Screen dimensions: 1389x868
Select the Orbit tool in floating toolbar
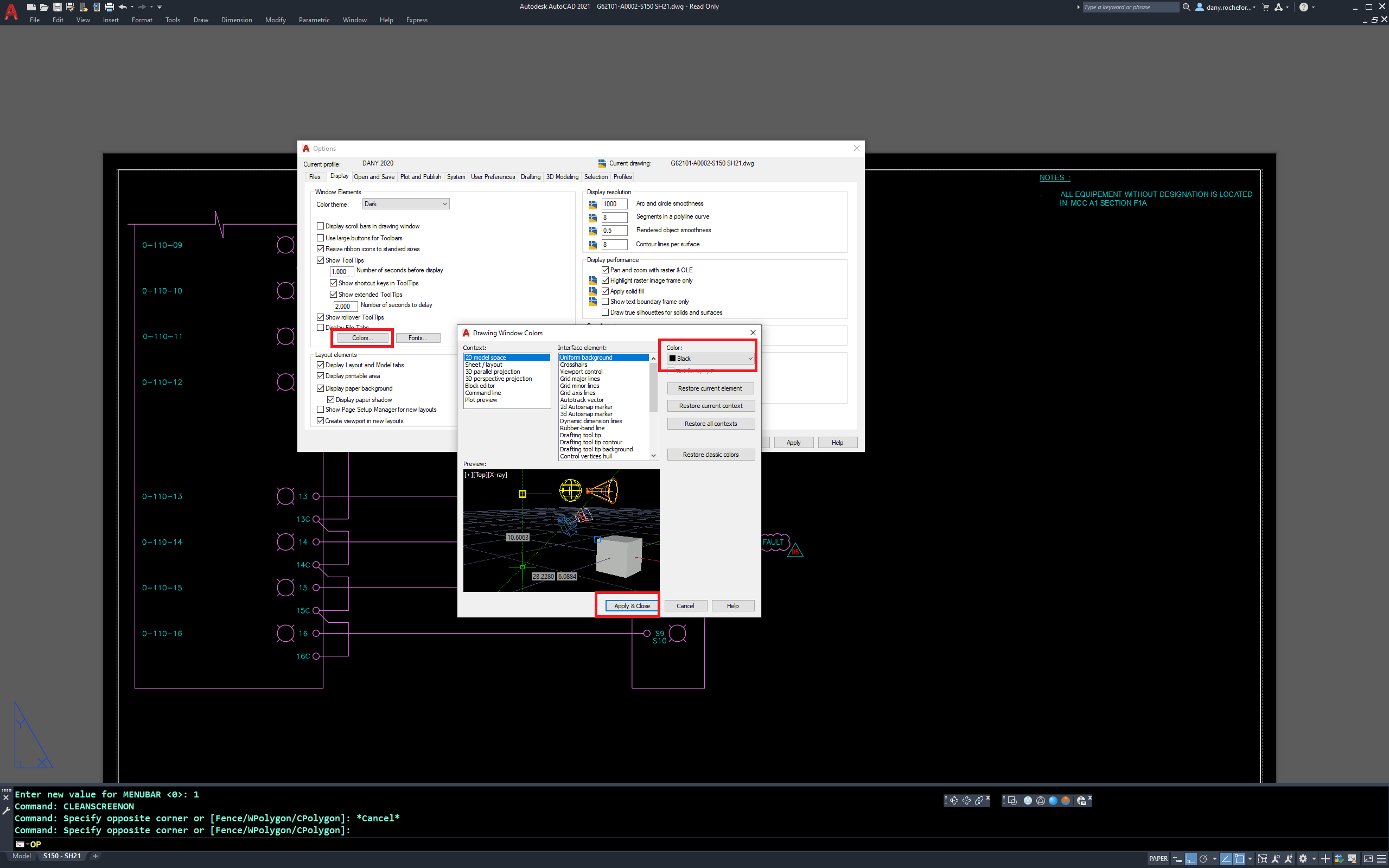(954, 800)
